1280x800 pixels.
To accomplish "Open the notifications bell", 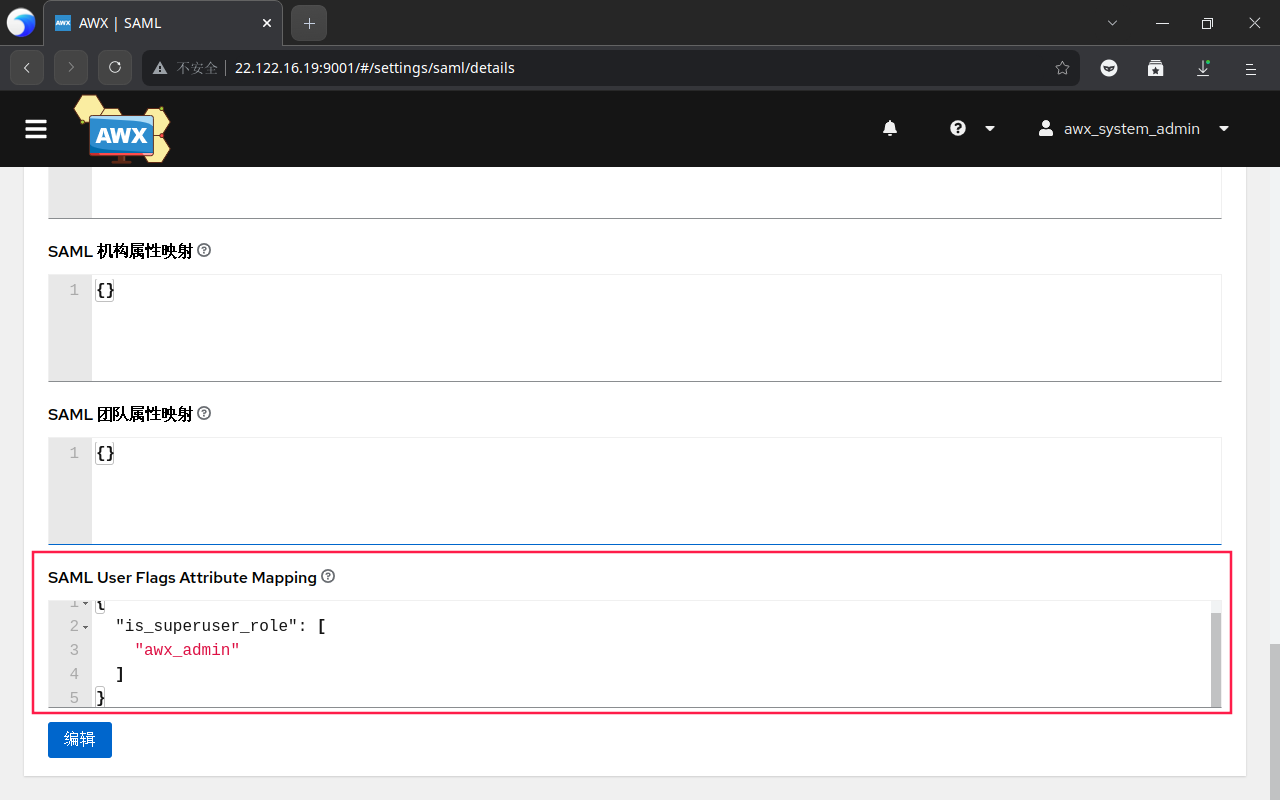I will click(889, 128).
